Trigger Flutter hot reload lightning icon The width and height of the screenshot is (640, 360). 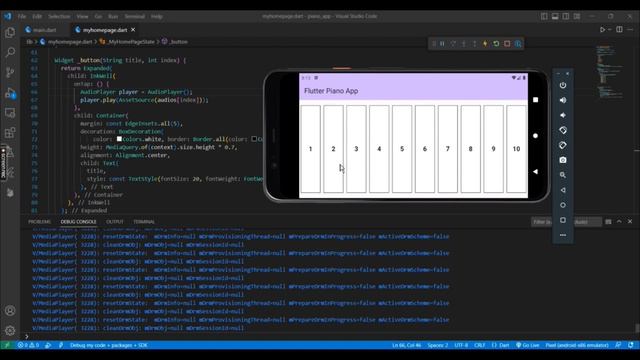pos(485,44)
